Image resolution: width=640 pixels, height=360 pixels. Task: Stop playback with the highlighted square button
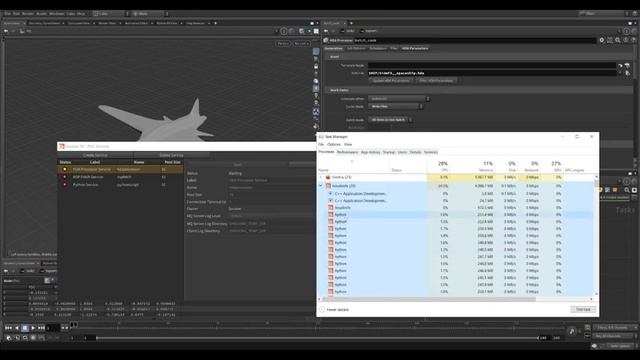point(25,328)
